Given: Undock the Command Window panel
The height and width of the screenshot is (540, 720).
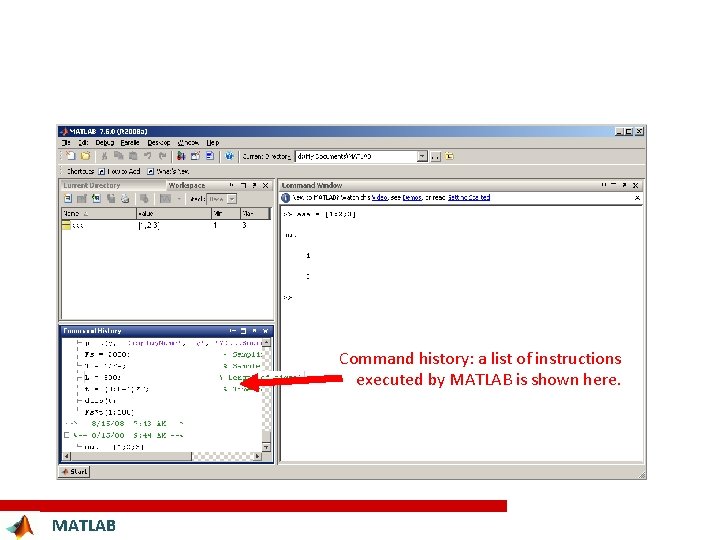Looking at the screenshot, I should tap(624, 185).
